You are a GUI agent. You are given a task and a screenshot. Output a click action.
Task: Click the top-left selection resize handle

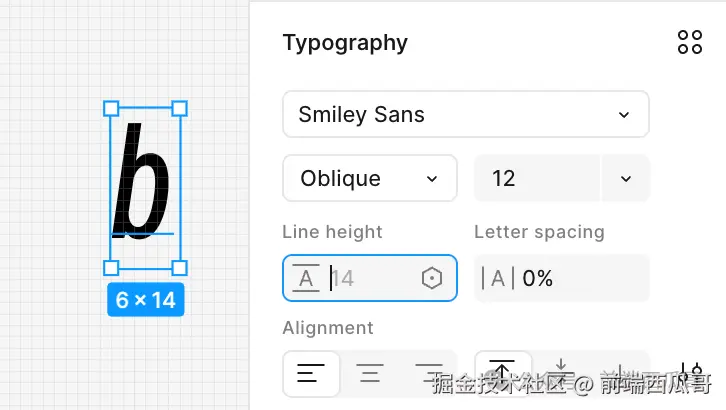111,108
